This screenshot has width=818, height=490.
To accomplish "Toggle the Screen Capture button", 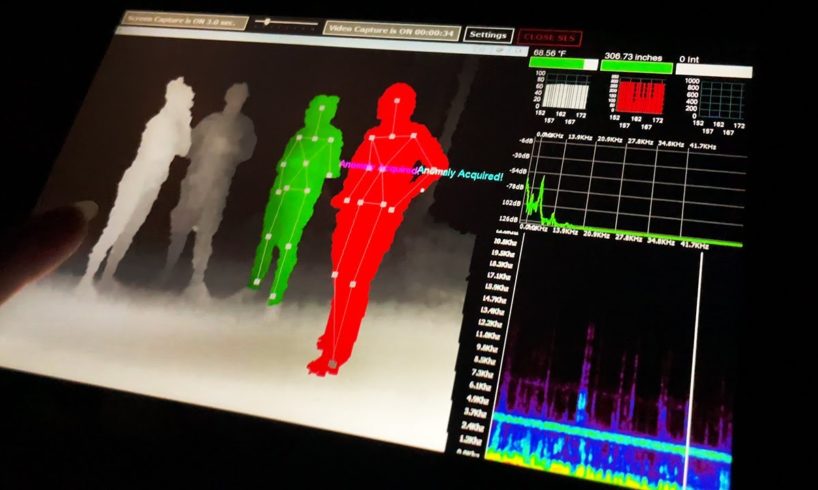I will [x=181, y=20].
